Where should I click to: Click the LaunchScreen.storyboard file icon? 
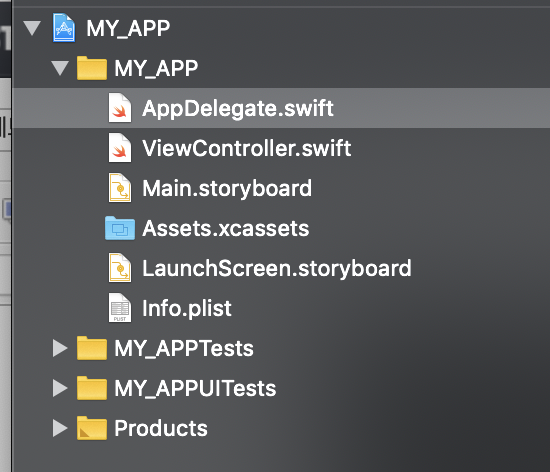click(x=120, y=268)
